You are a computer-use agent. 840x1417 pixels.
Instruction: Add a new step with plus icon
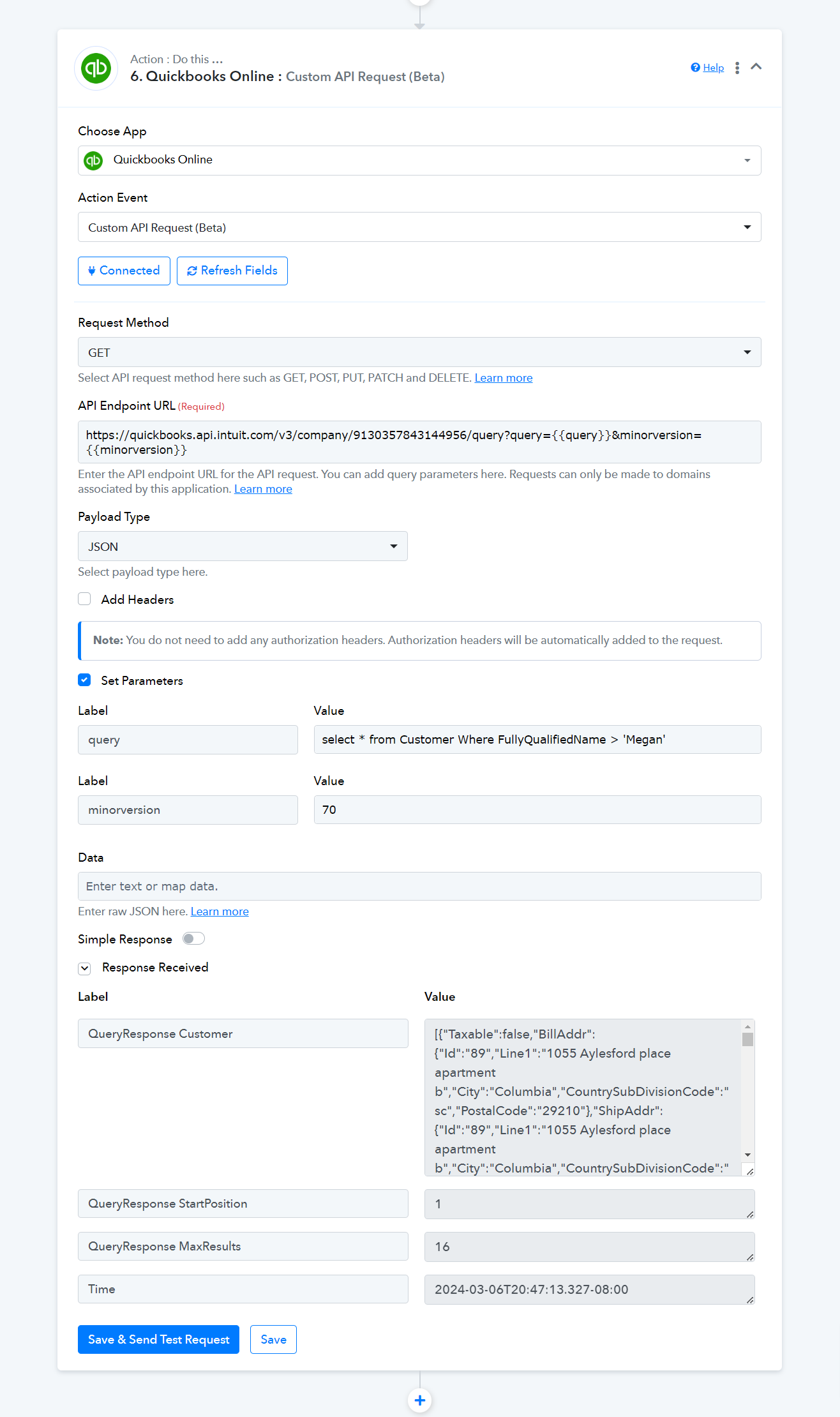point(420,1400)
